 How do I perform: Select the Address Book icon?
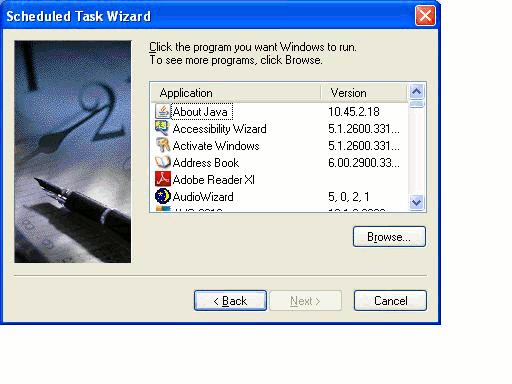163,162
